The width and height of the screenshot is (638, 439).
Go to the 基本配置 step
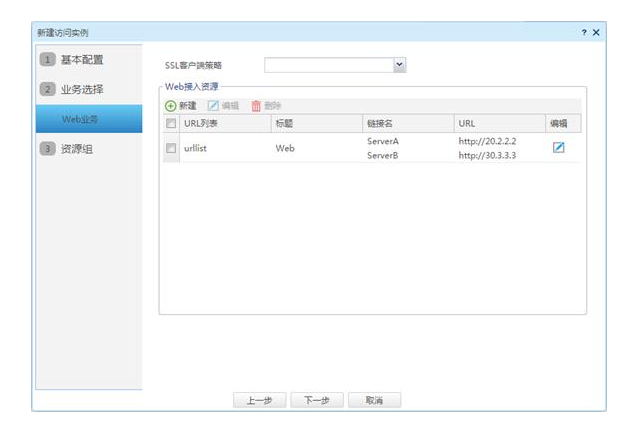(x=82, y=60)
